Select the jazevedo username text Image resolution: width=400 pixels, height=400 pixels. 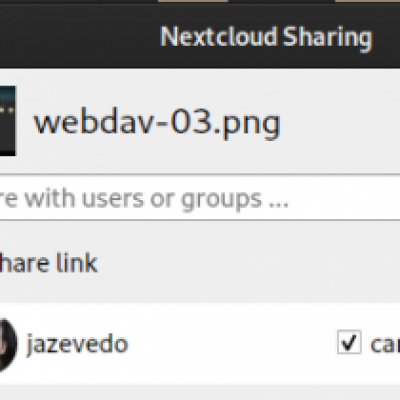[x=77, y=344]
